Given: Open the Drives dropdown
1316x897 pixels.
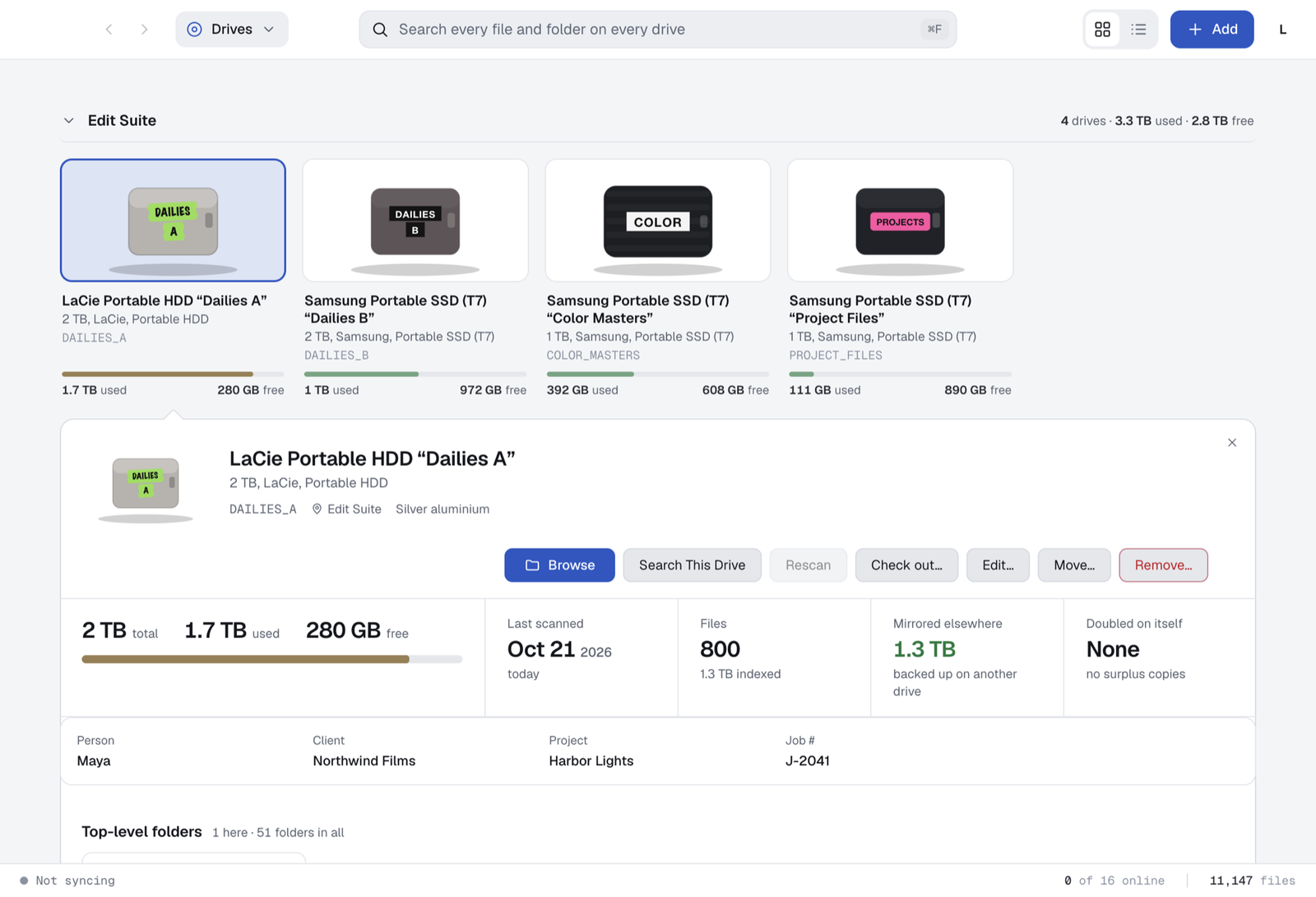Looking at the screenshot, I should coord(232,30).
